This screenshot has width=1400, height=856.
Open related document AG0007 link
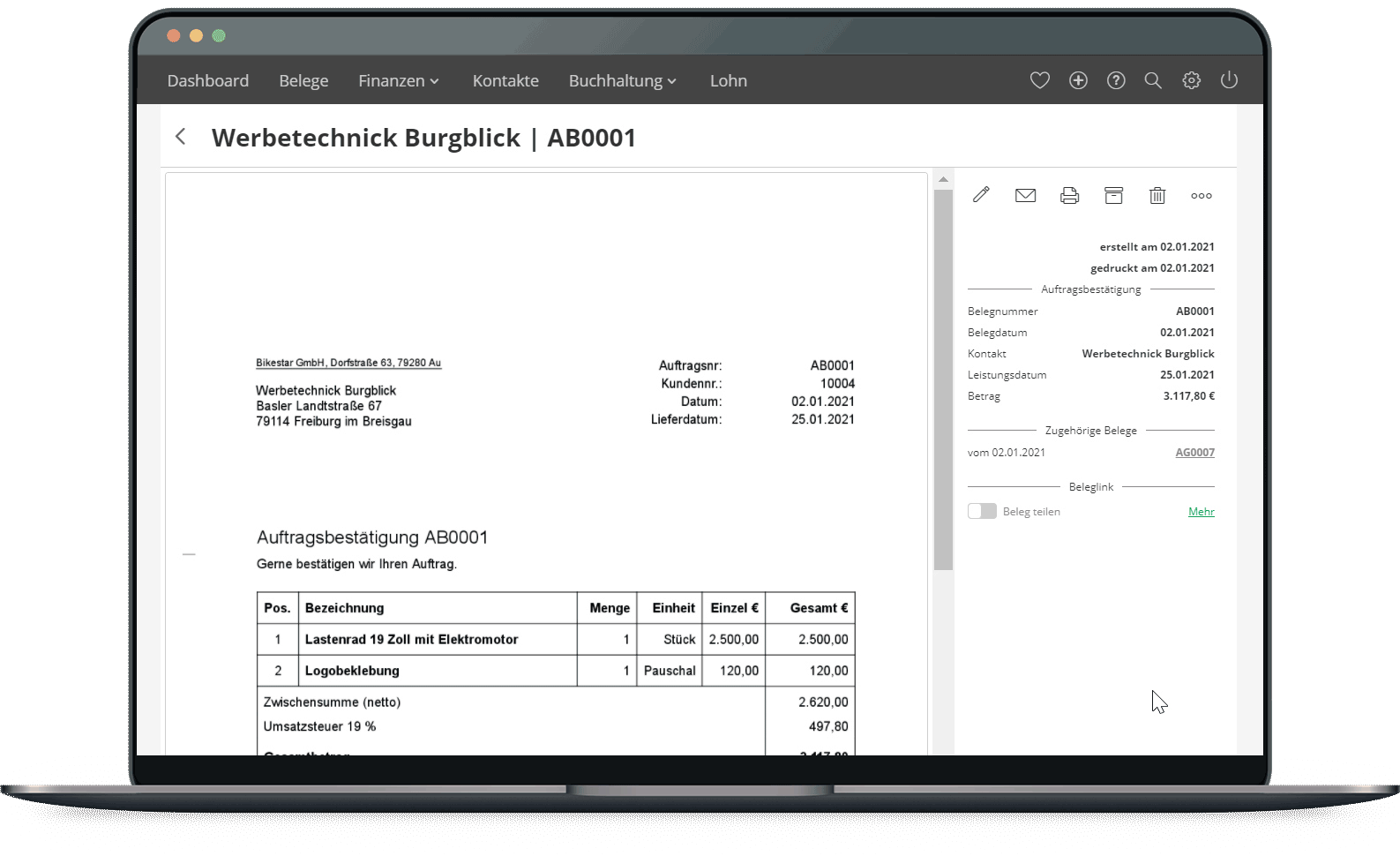[x=1194, y=453]
